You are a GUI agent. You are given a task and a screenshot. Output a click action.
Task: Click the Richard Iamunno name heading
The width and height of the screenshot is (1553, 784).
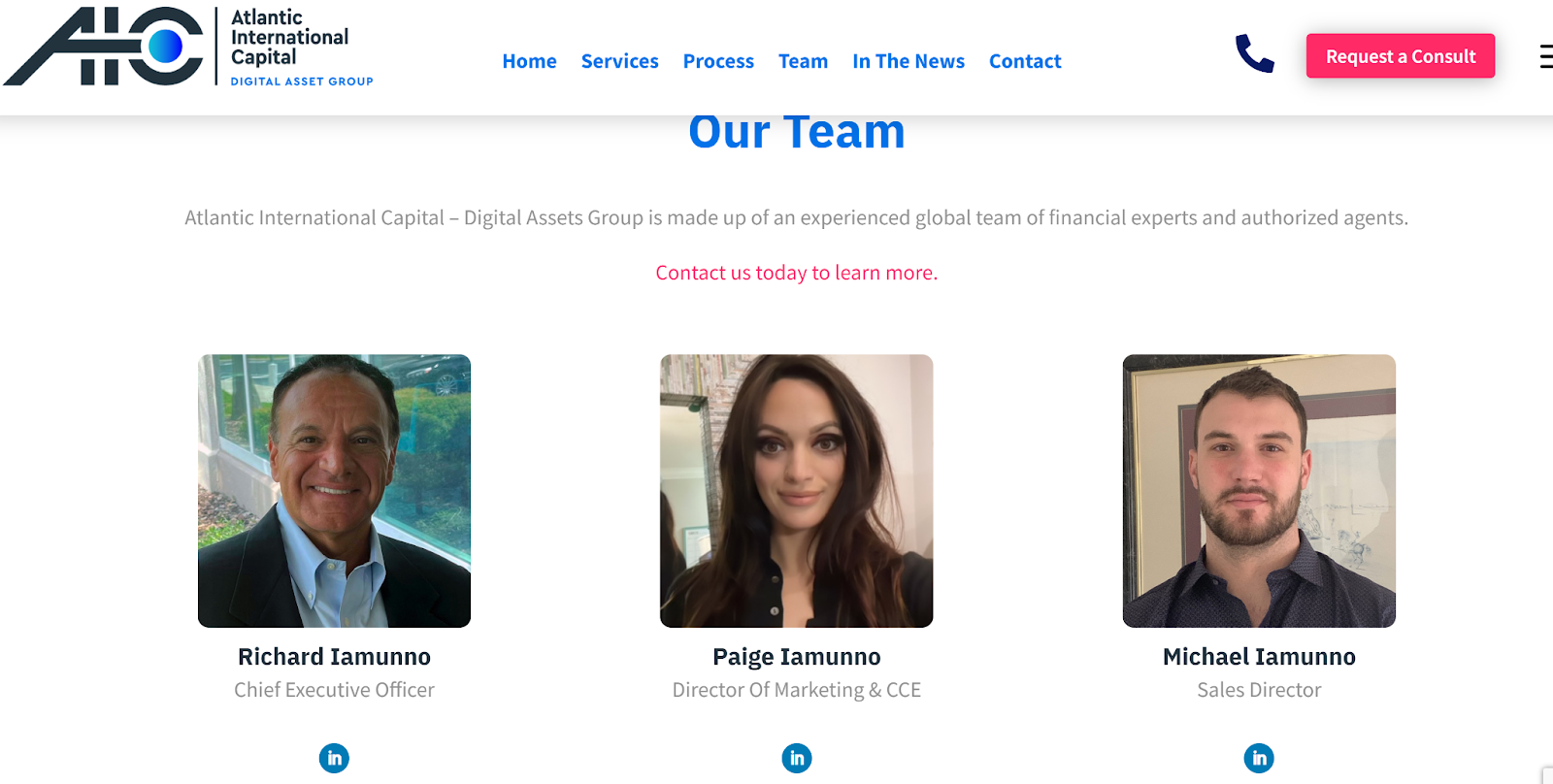(x=334, y=657)
